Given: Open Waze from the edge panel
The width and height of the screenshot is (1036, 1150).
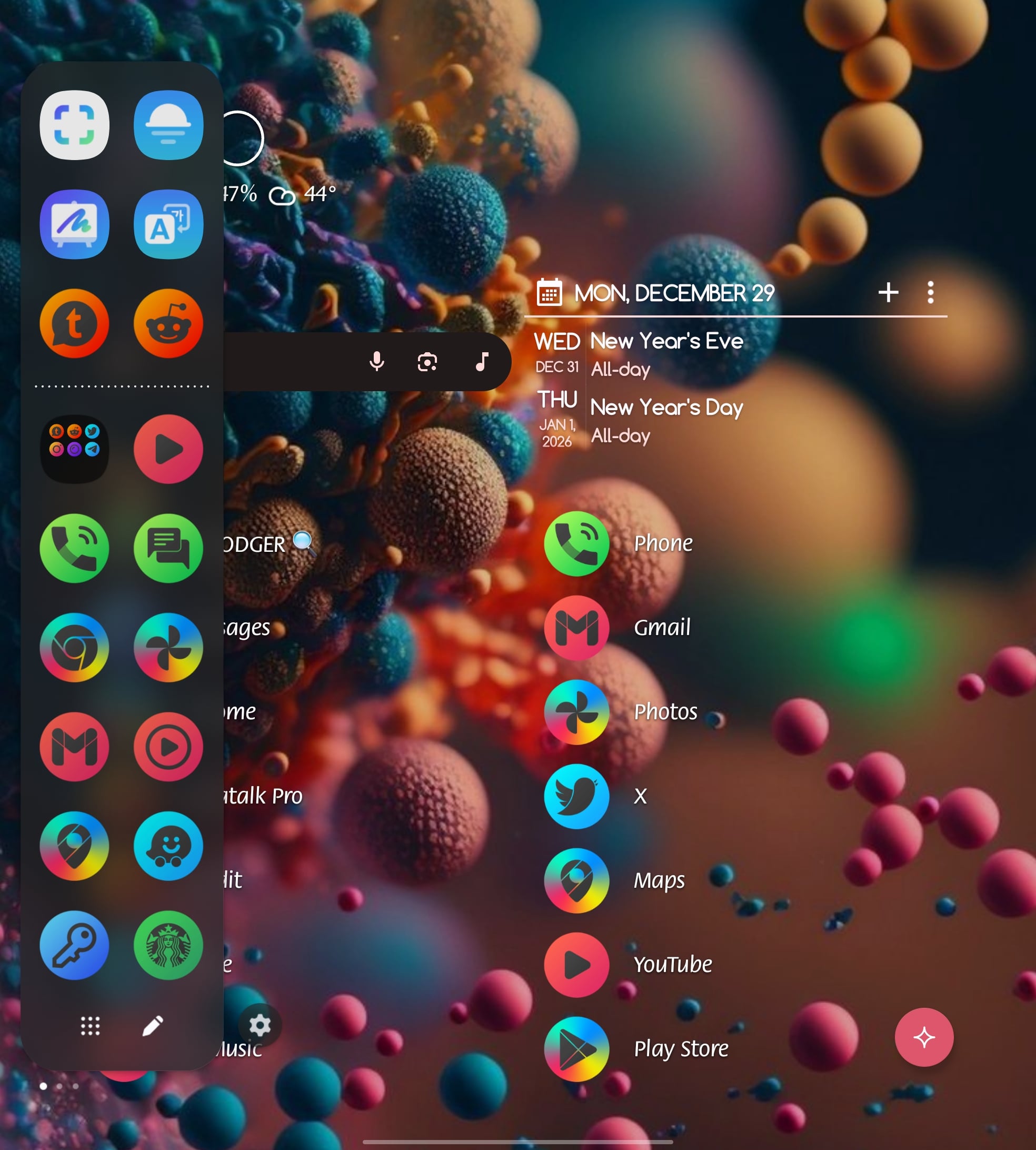Looking at the screenshot, I should point(168,846).
